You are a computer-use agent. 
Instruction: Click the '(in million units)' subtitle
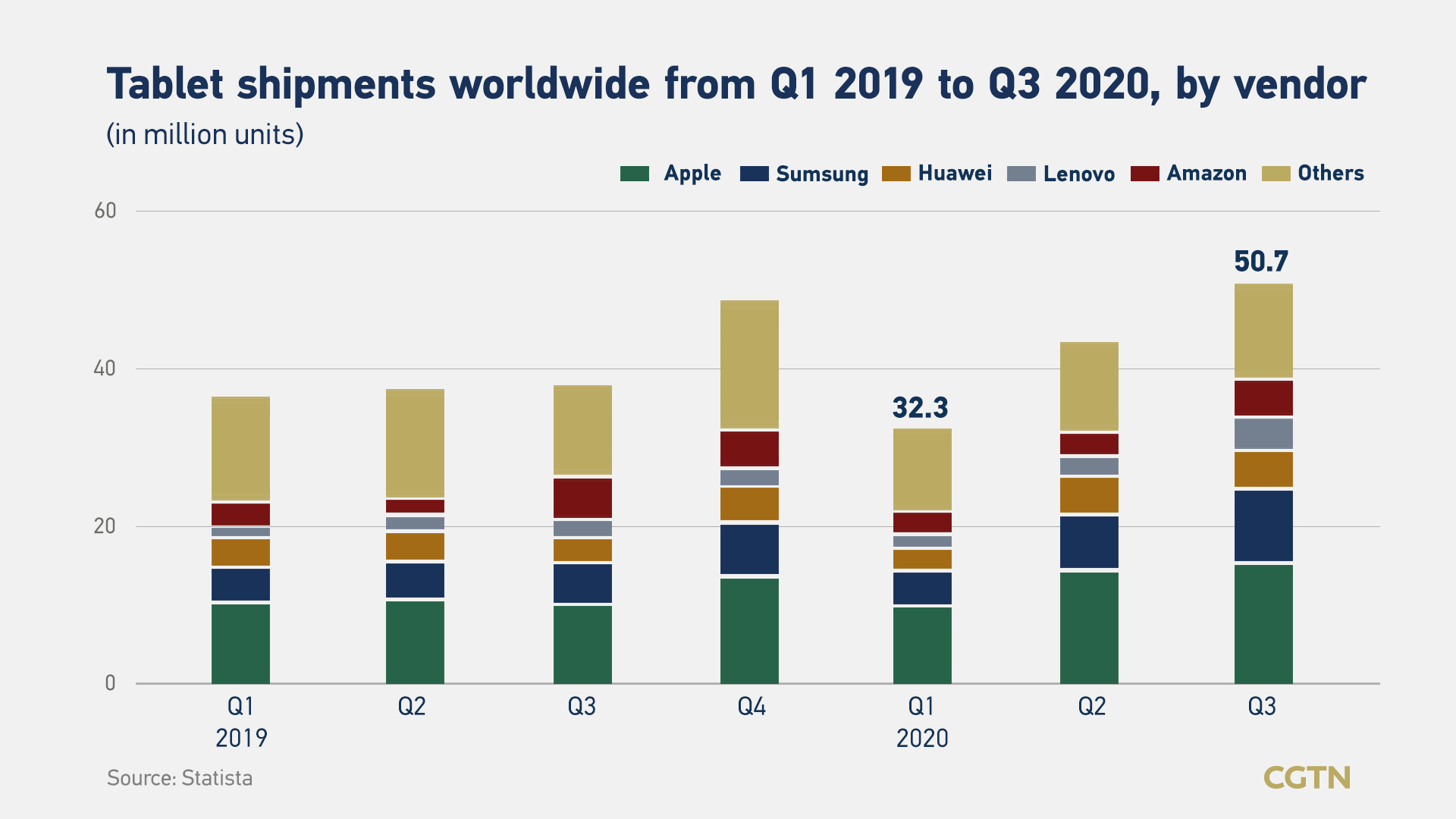click(205, 135)
